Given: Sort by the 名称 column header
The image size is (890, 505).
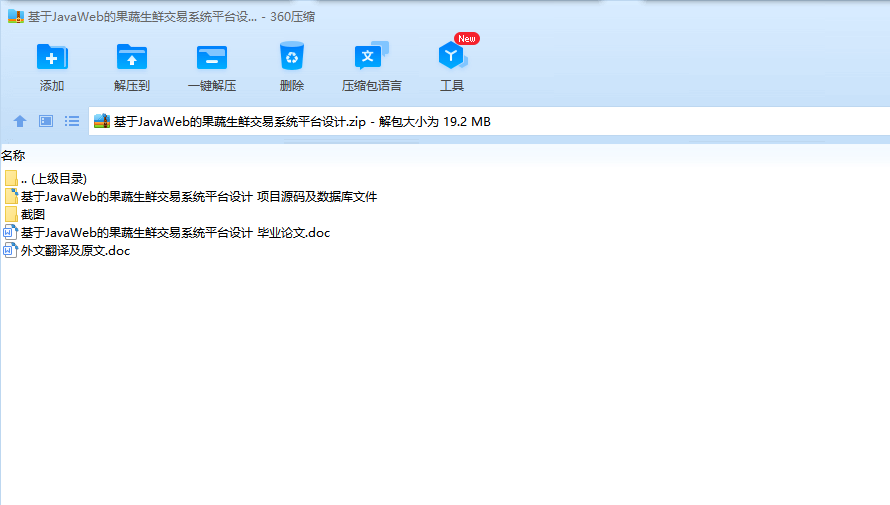Looking at the screenshot, I should pyautogui.click(x=13, y=155).
